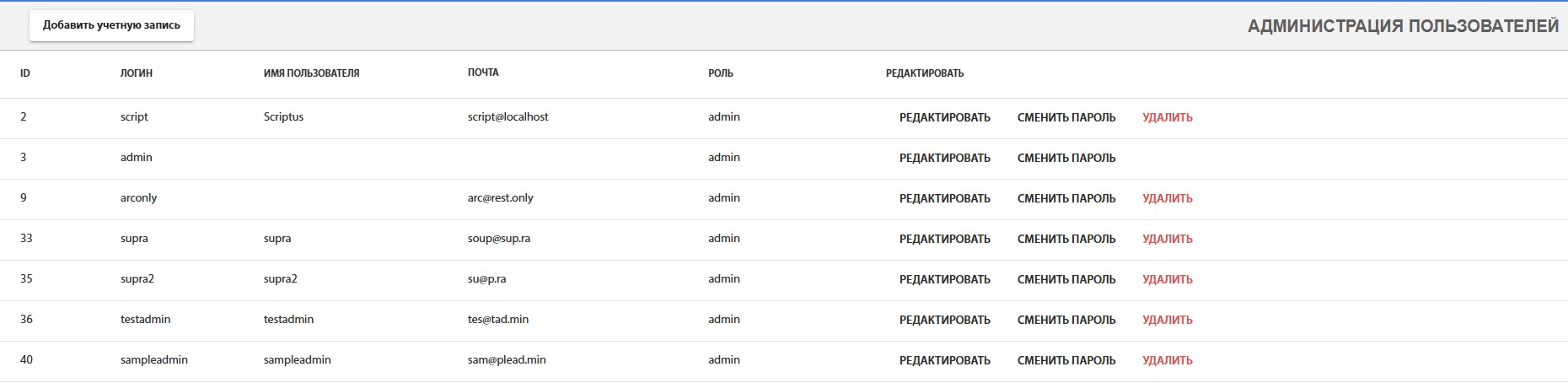The height and width of the screenshot is (383, 1568).
Task: Edit the supra2 user account
Action: (x=944, y=280)
